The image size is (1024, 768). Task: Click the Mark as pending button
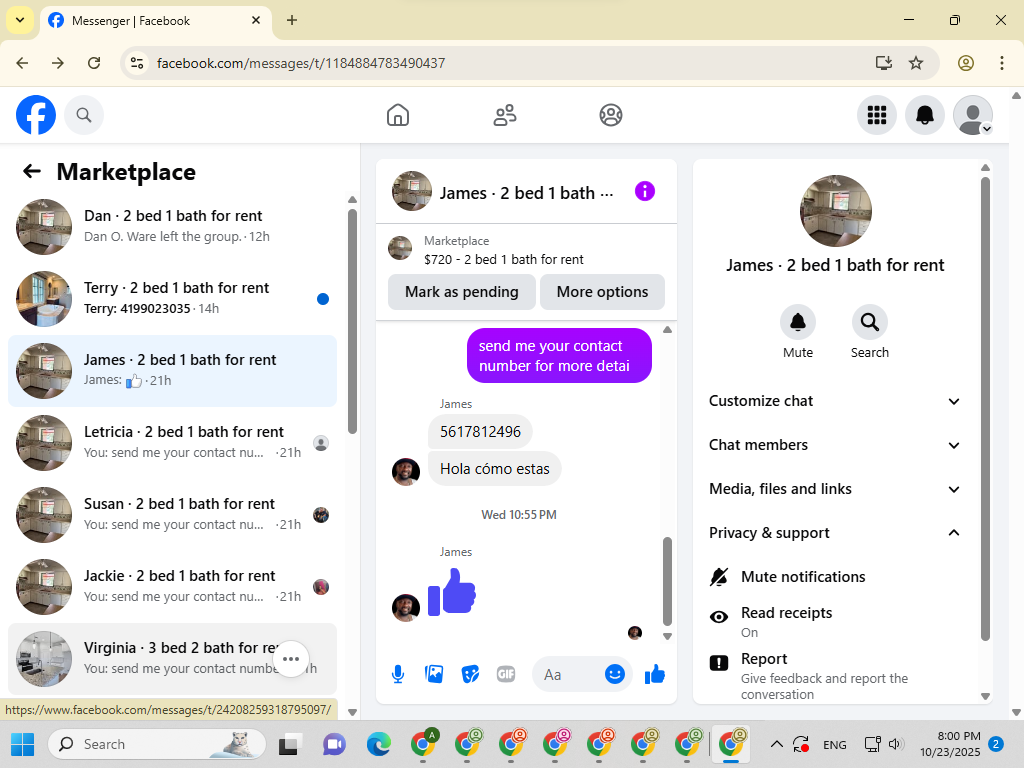coord(462,292)
